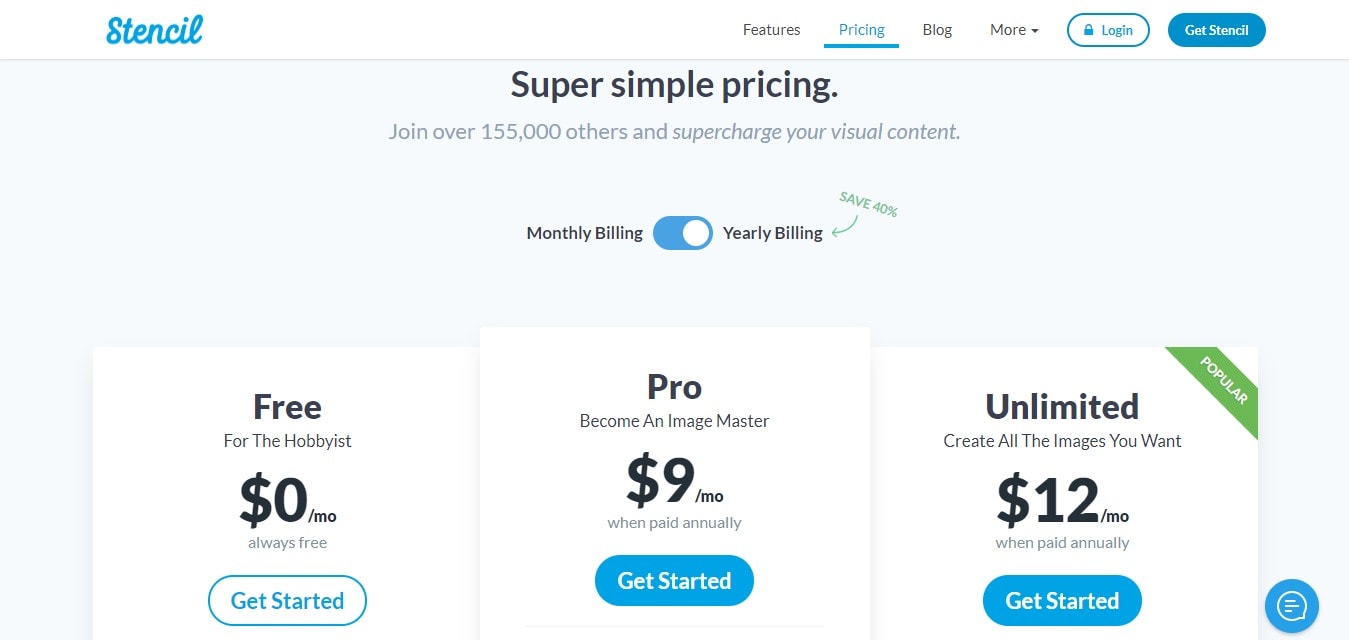Image resolution: width=1349 pixels, height=640 pixels.
Task: Open the Blog page
Action: tap(937, 30)
